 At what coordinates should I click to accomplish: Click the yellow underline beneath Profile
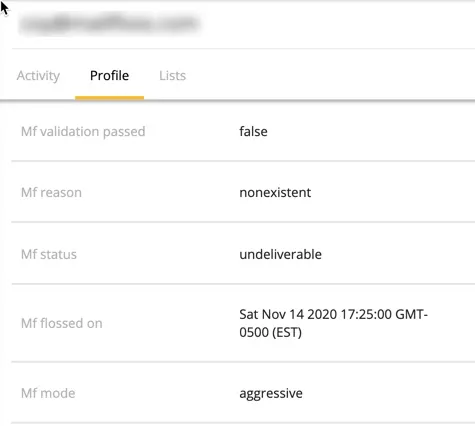click(109, 98)
